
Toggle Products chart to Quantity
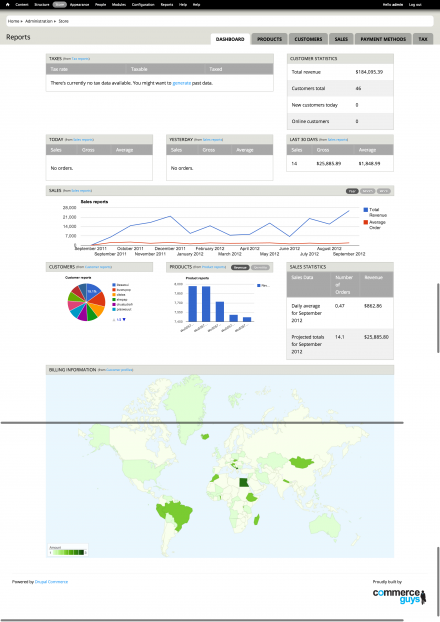(x=260, y=267)
